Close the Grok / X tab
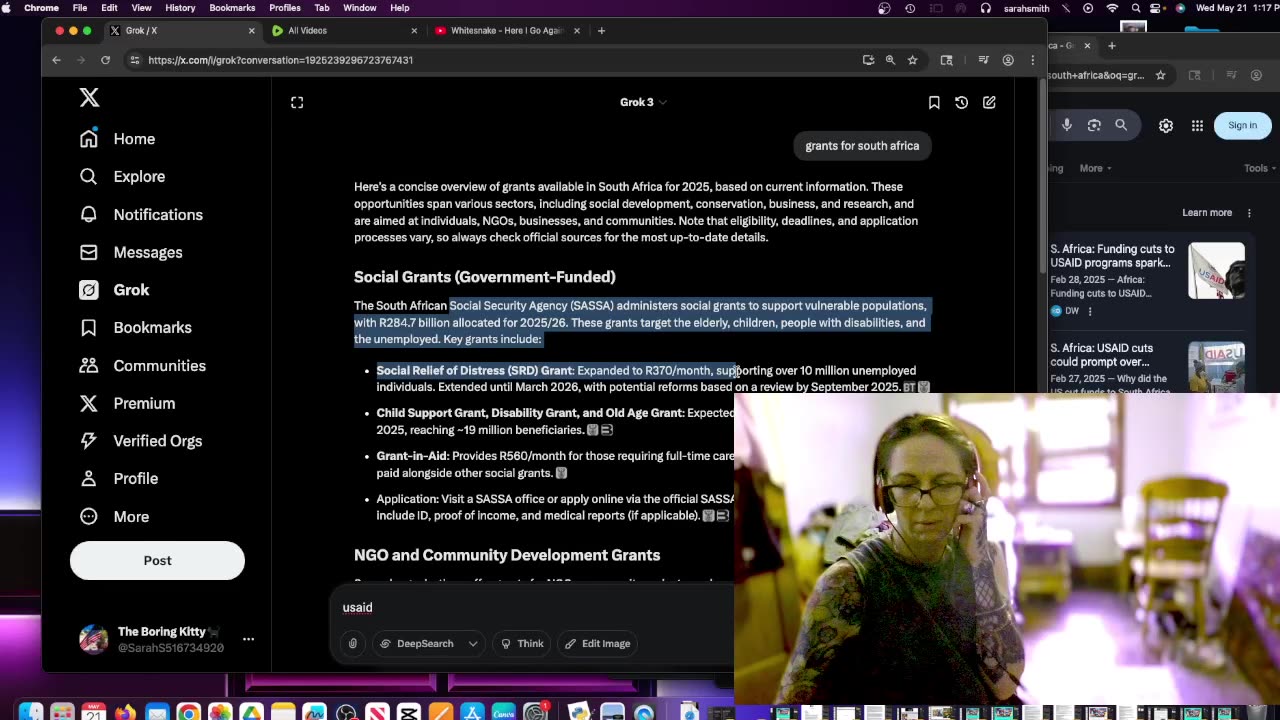 251,31
